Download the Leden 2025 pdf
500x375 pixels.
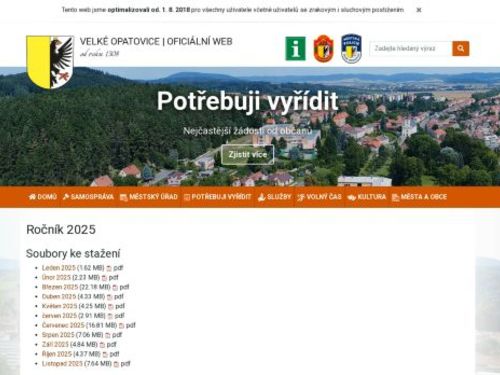coord(59,268)
